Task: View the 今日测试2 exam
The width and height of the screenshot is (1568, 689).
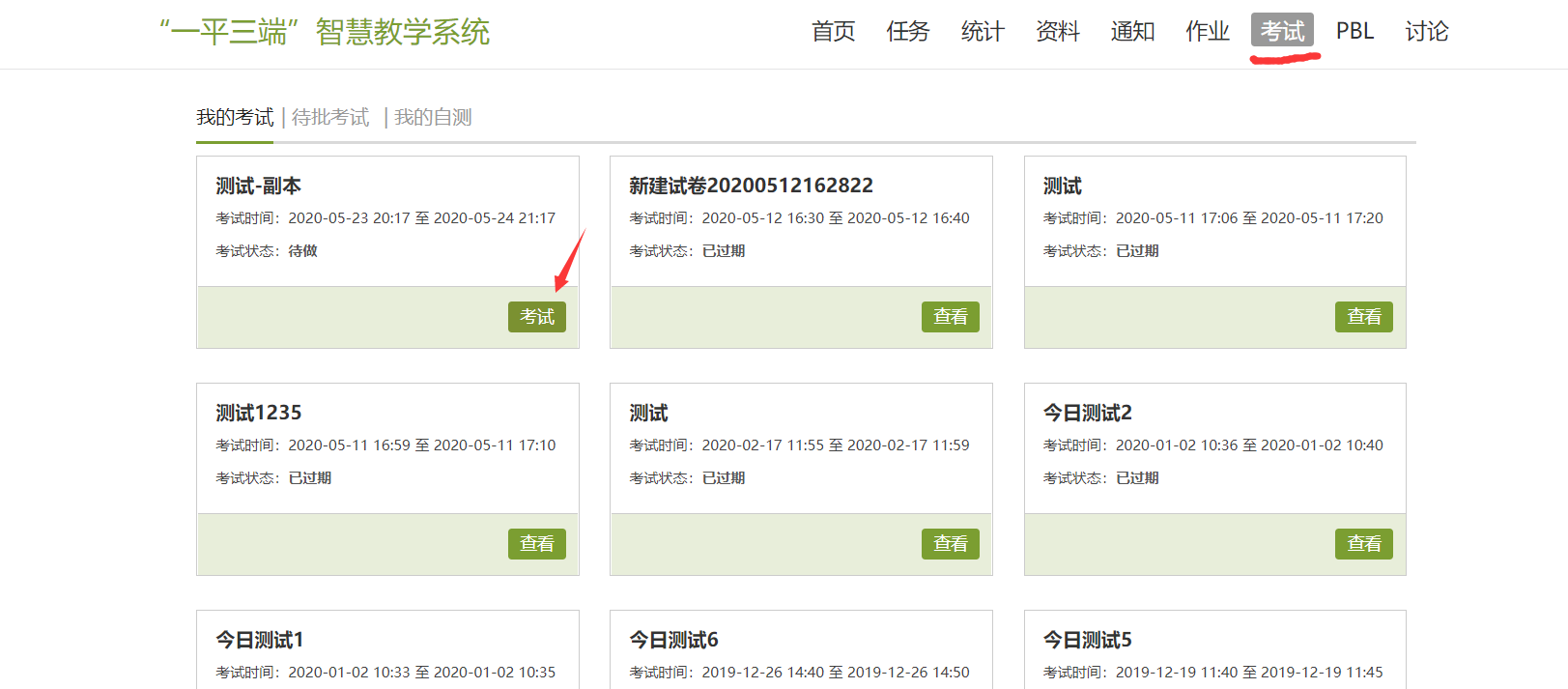Action: pos(1363,544)
